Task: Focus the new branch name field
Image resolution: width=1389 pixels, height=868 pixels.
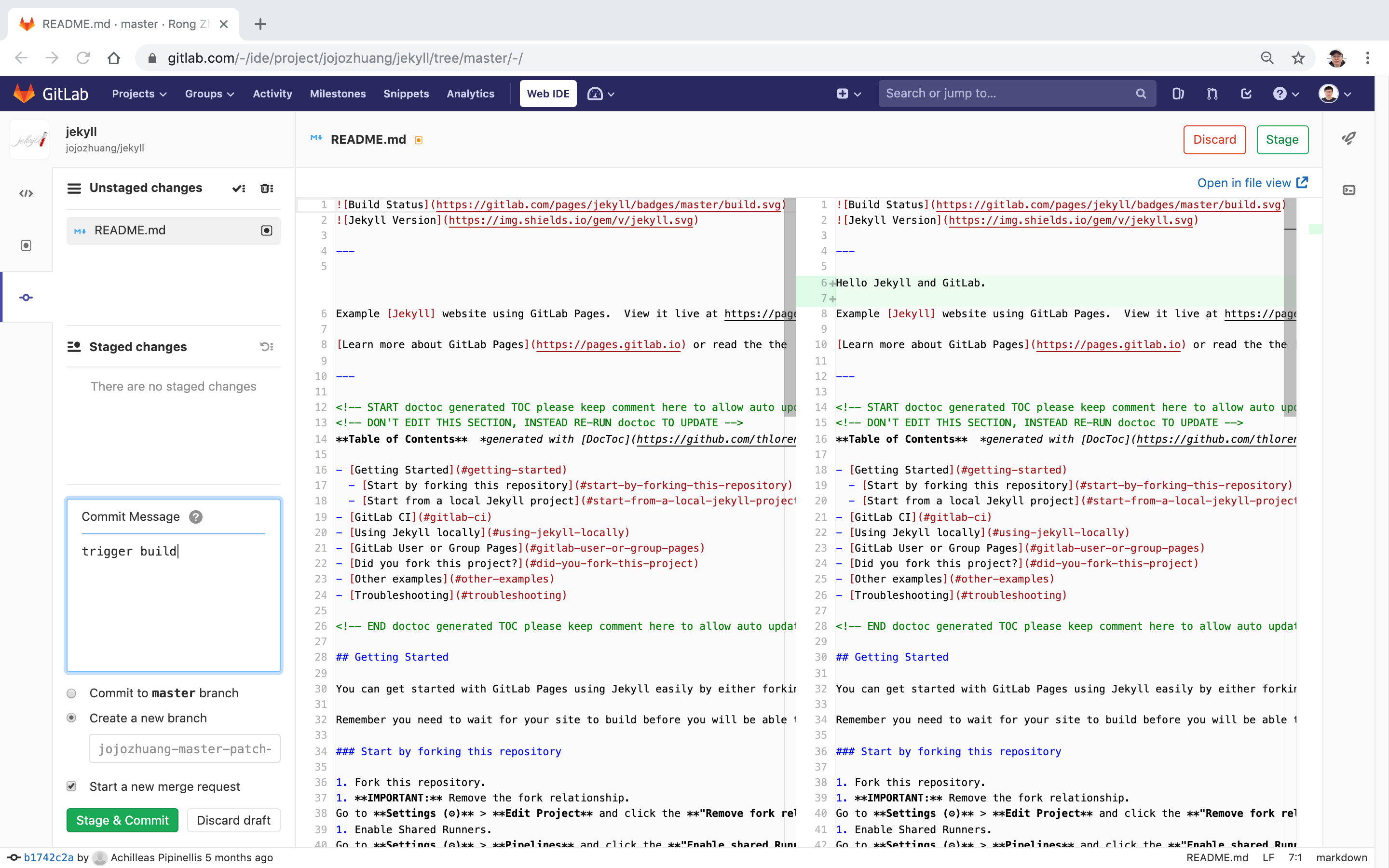Action: 184,748
